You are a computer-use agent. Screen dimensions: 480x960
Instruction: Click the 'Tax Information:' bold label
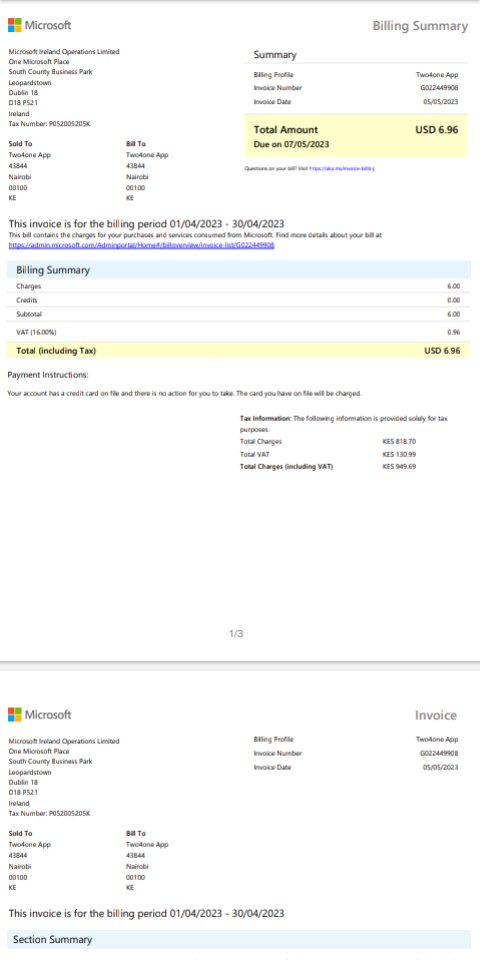coord(266,418)
